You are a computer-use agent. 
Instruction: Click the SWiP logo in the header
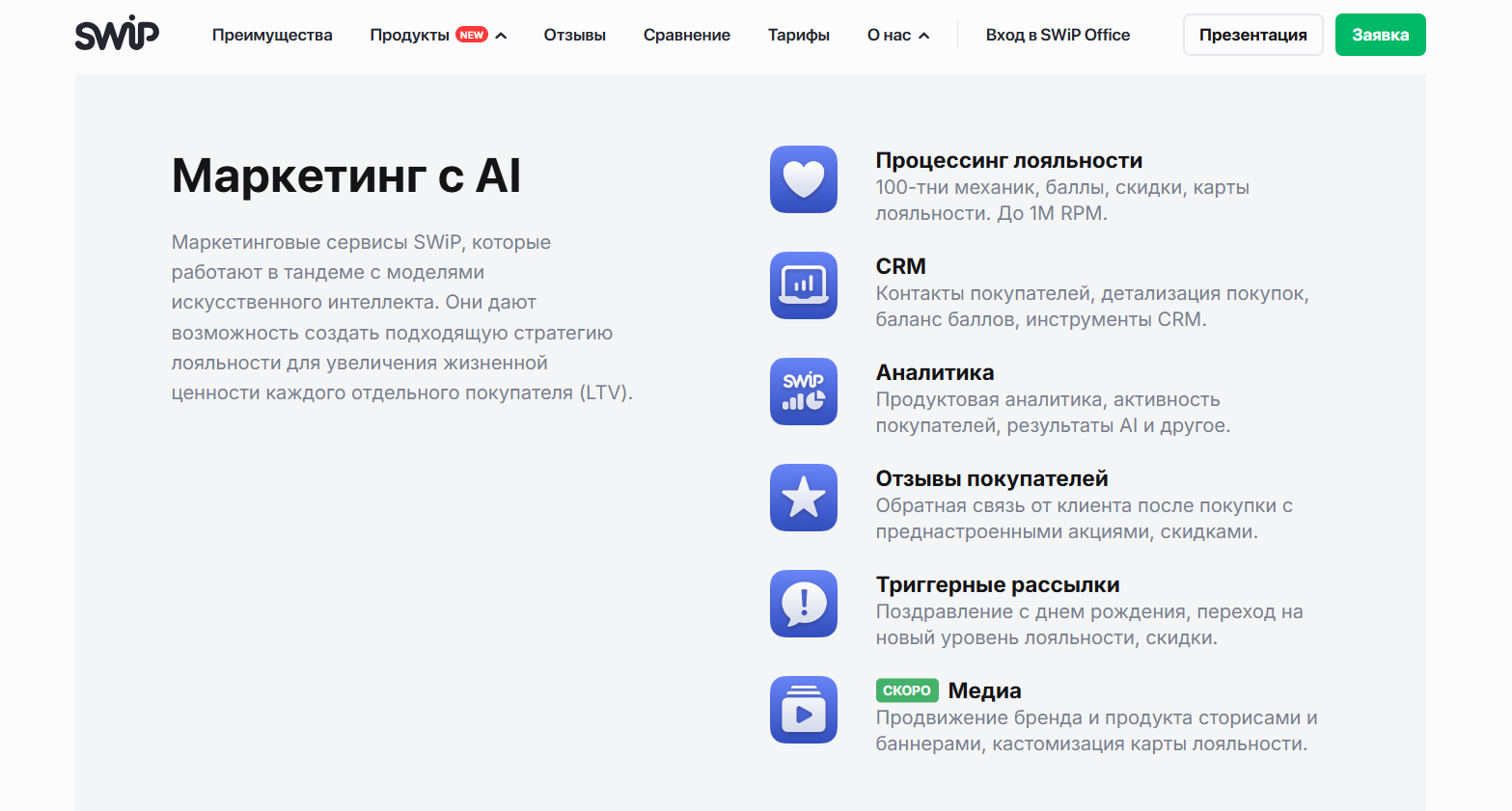pos(117,34)
